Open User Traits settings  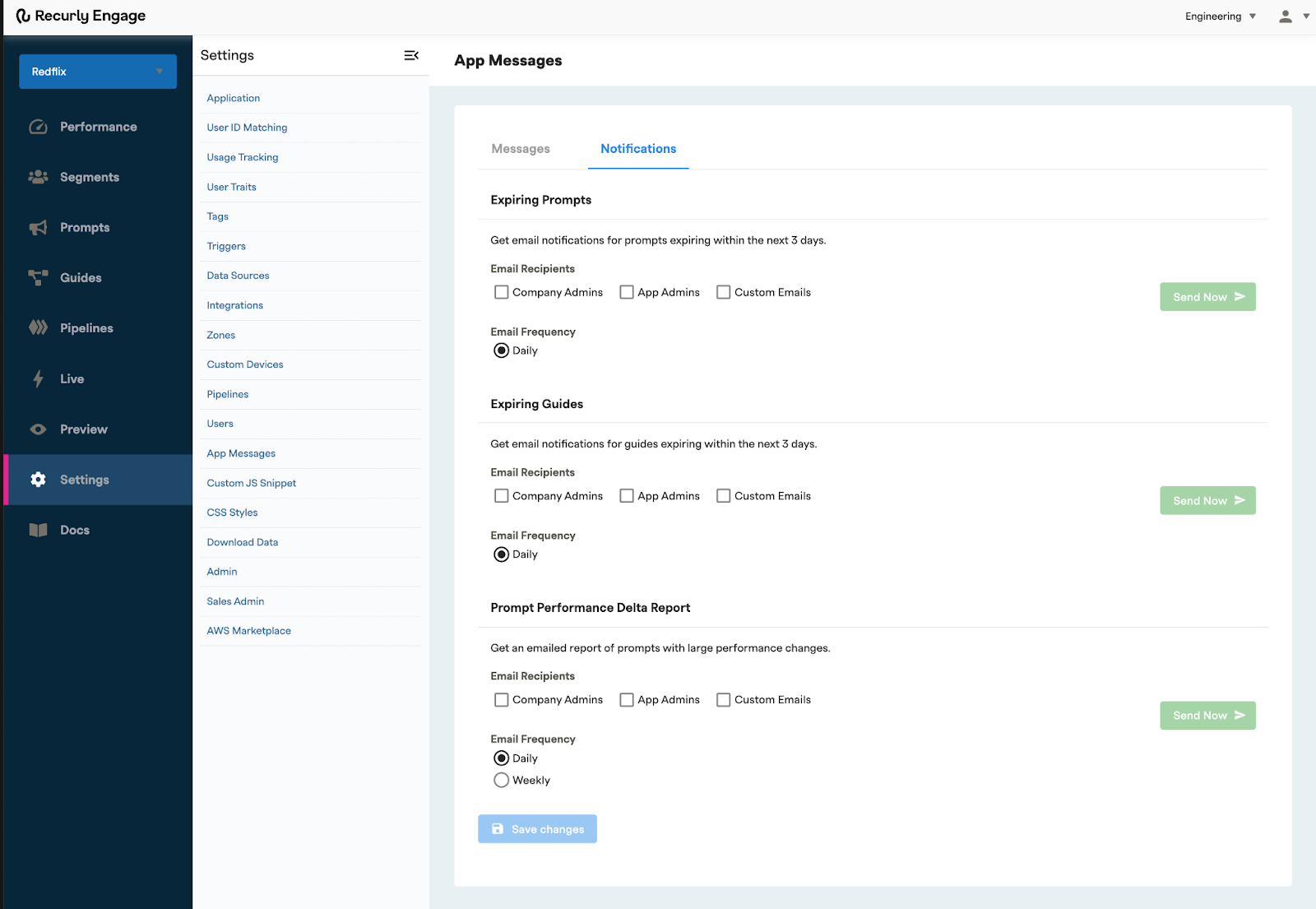[232, 187]
